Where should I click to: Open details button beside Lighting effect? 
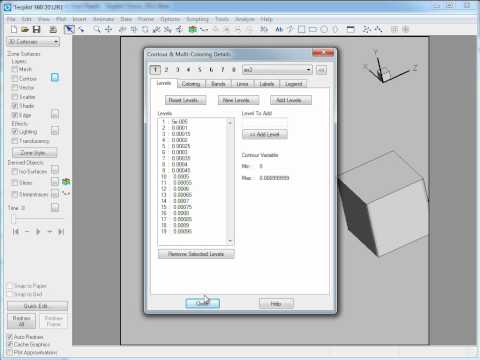click(55, 131)
